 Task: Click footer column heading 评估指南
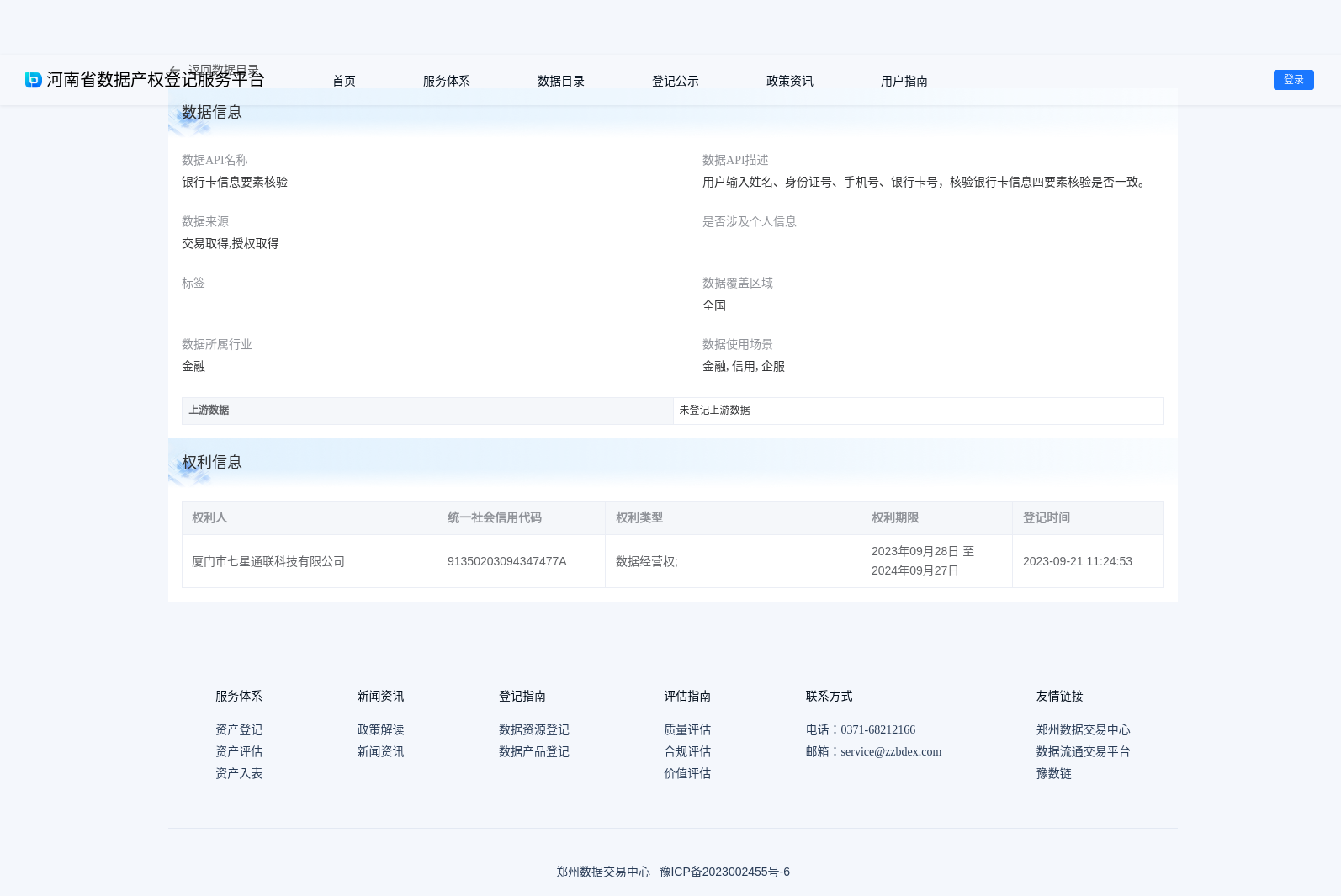687,696
